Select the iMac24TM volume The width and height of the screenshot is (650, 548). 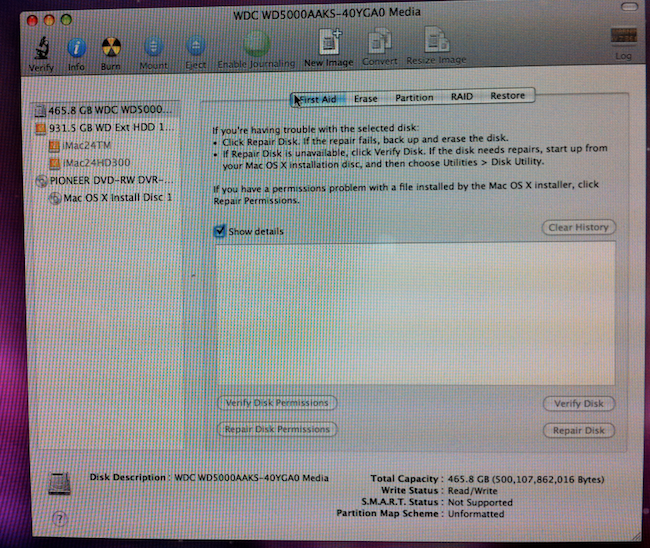point(106,145)
